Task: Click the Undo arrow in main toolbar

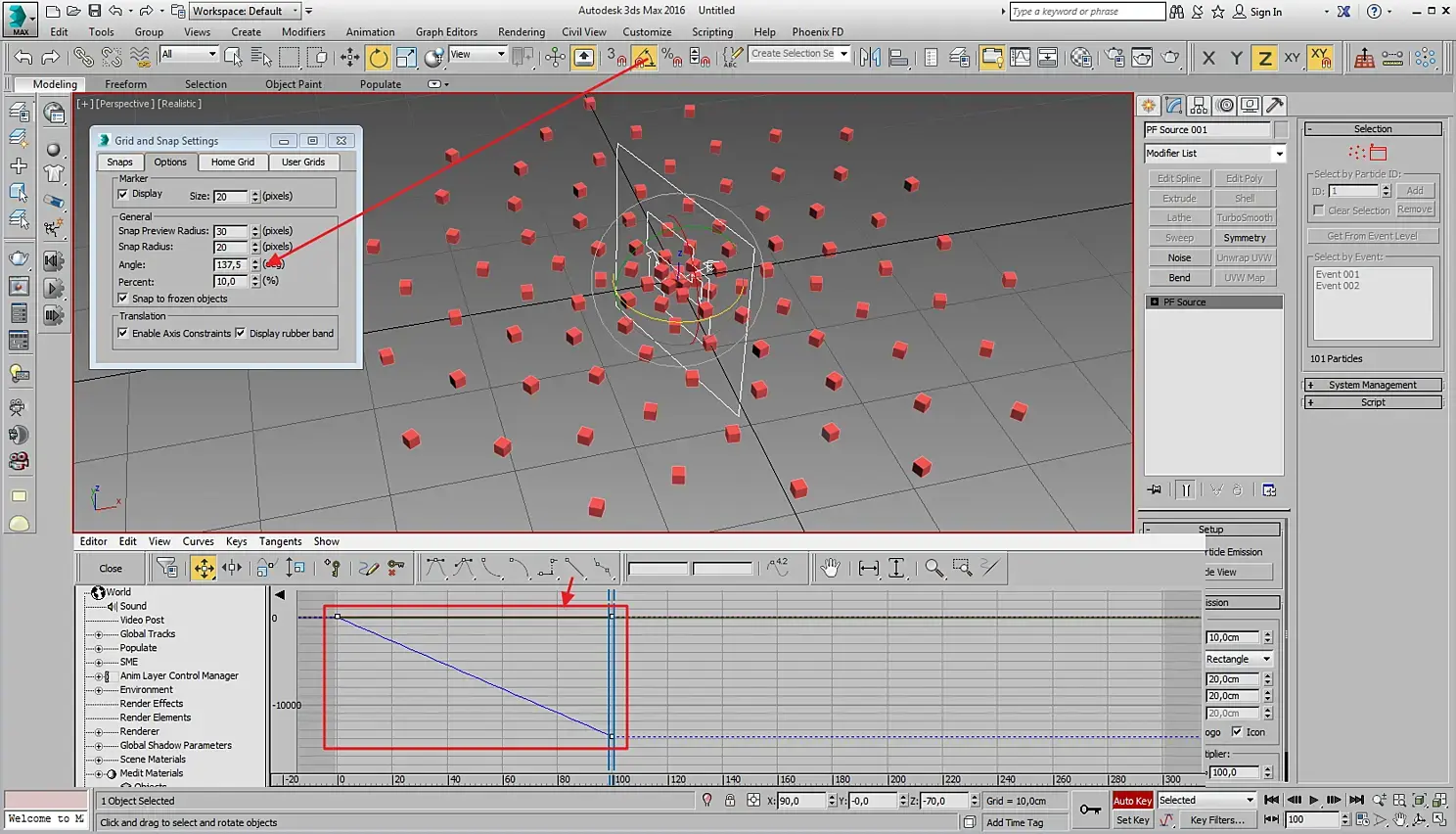Action: click(23, 58)
